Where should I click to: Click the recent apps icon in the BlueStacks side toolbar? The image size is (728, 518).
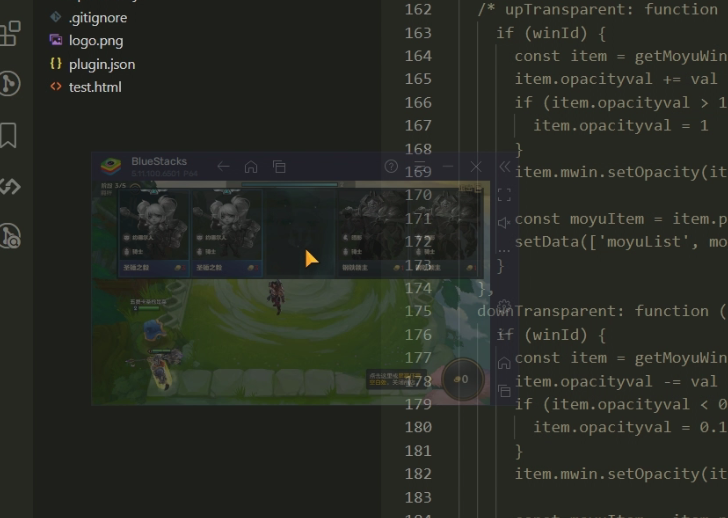click(x=504, y=391)
